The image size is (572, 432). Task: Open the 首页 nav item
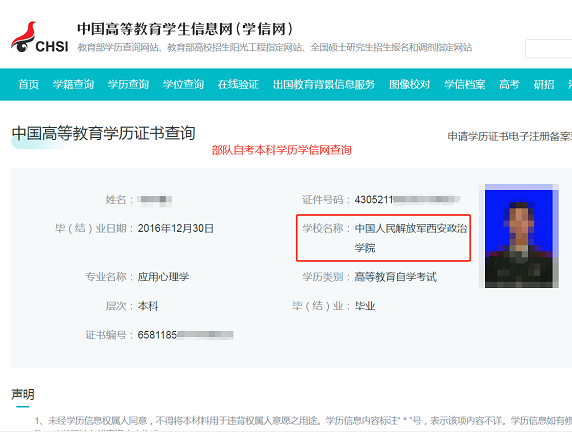[28, 84]
